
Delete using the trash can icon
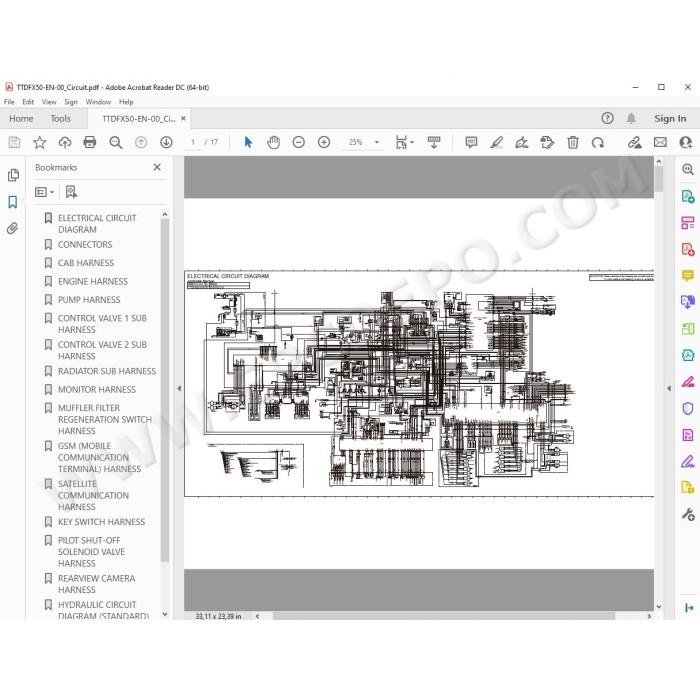[x=573, y=142]
